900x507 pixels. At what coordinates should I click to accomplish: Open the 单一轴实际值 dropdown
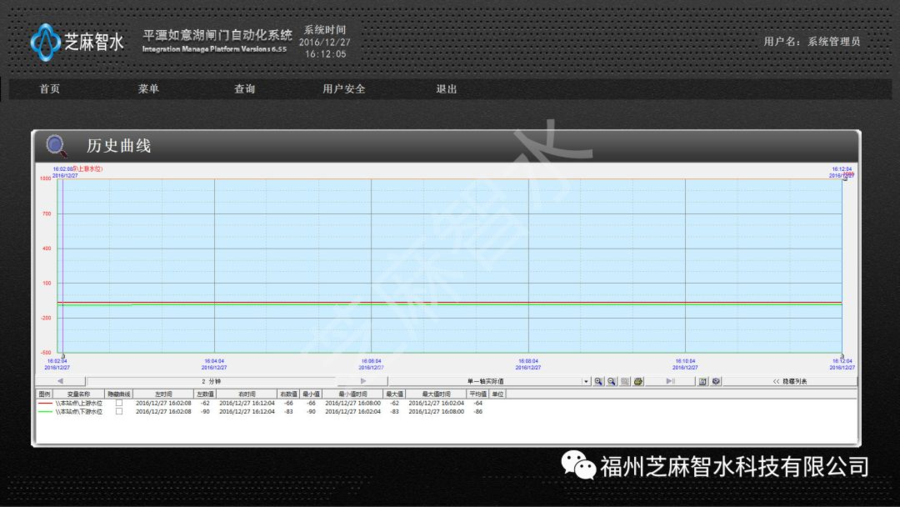point(586,381)
